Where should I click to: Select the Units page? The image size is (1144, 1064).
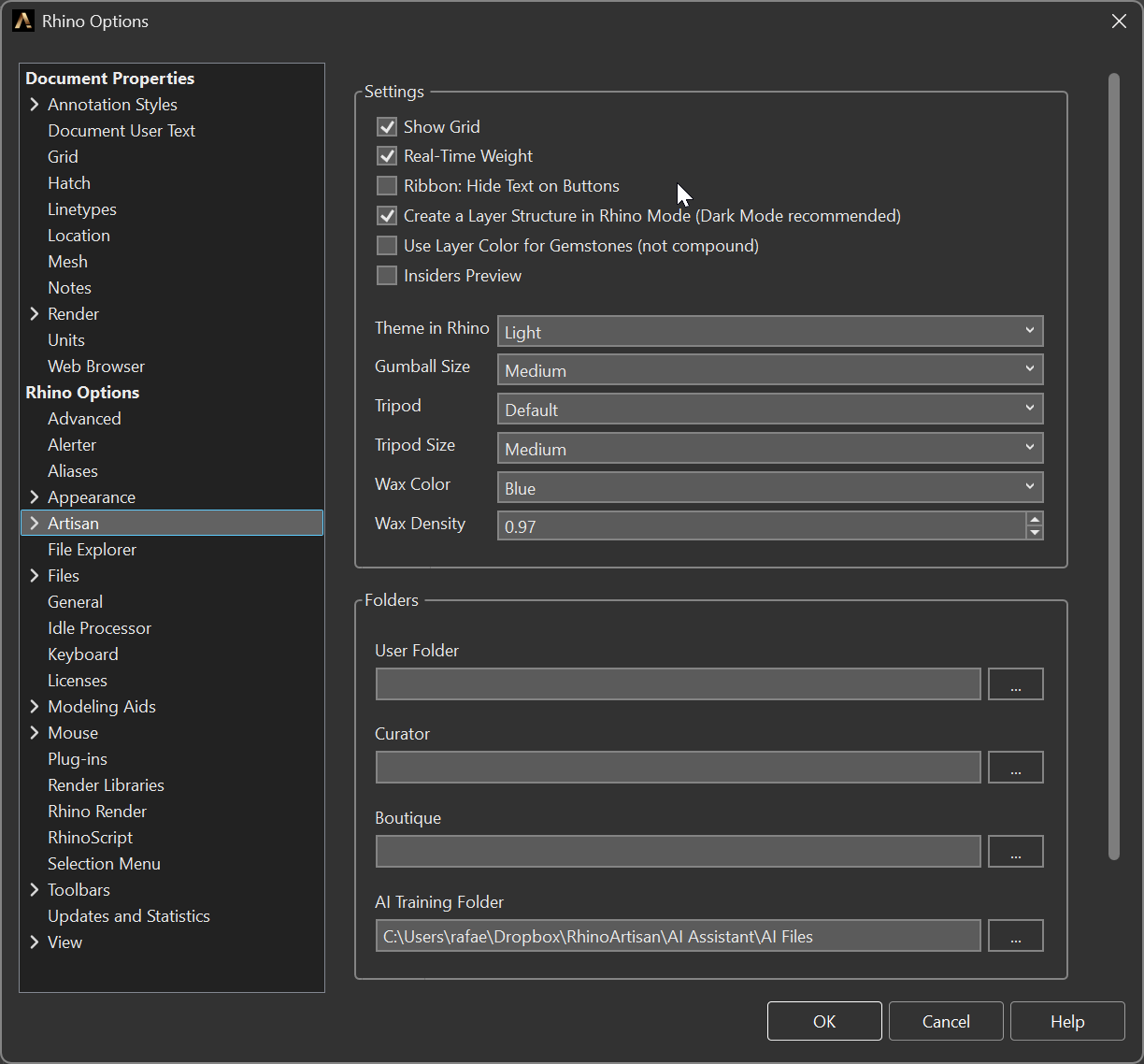(66, 340)
